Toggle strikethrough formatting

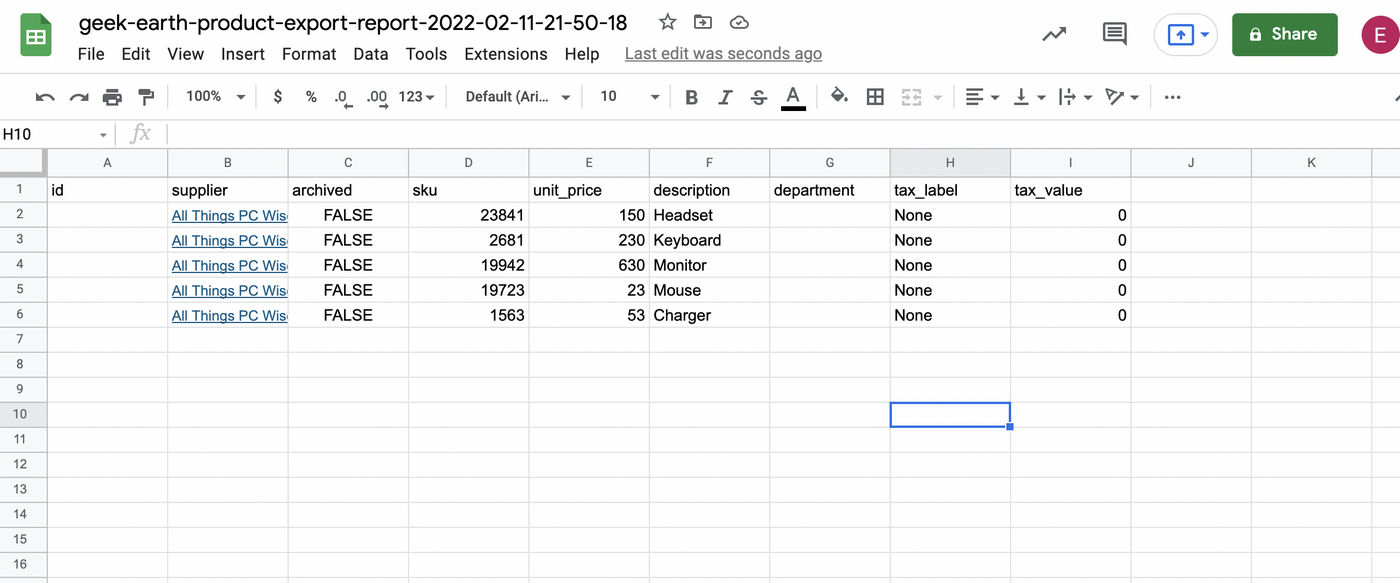(759, 97)
